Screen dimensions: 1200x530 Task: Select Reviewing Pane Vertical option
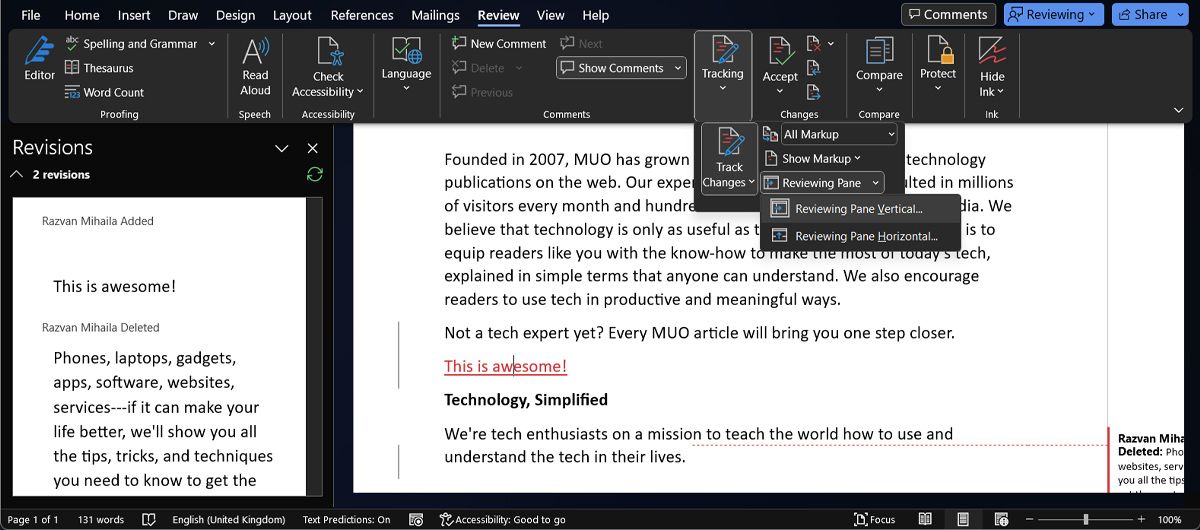[x=858, y=209]
